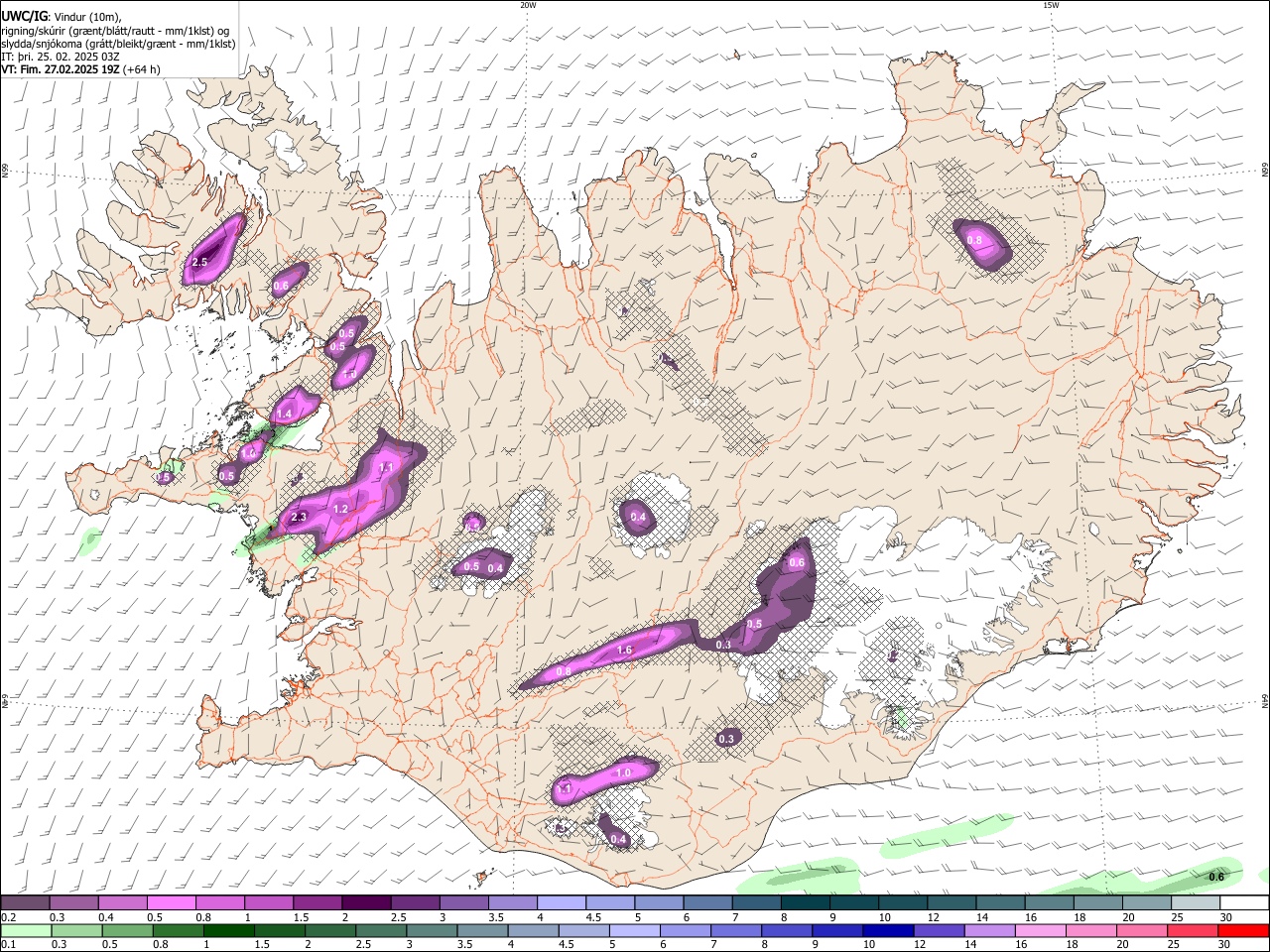Click the 2.3 precipitation value on the map
This screenshot has width=1270, height=952.
click(x=298, y=517)
